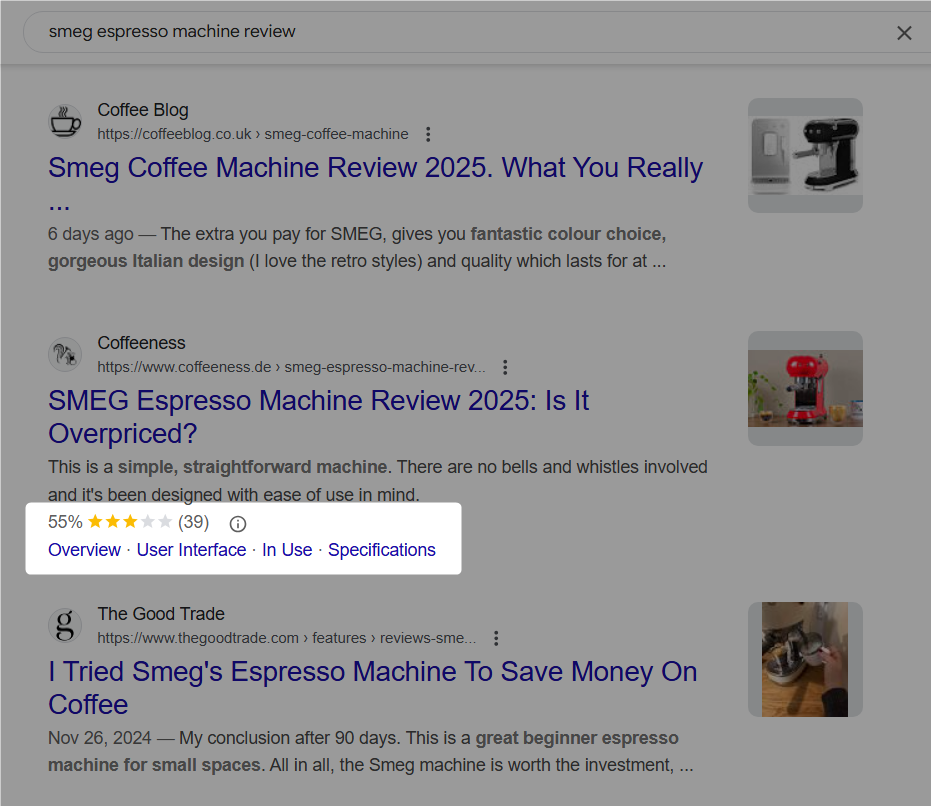The image size is (931, 806).
Task: Jump to the Overview sitelink
Action: click(84, 550)
